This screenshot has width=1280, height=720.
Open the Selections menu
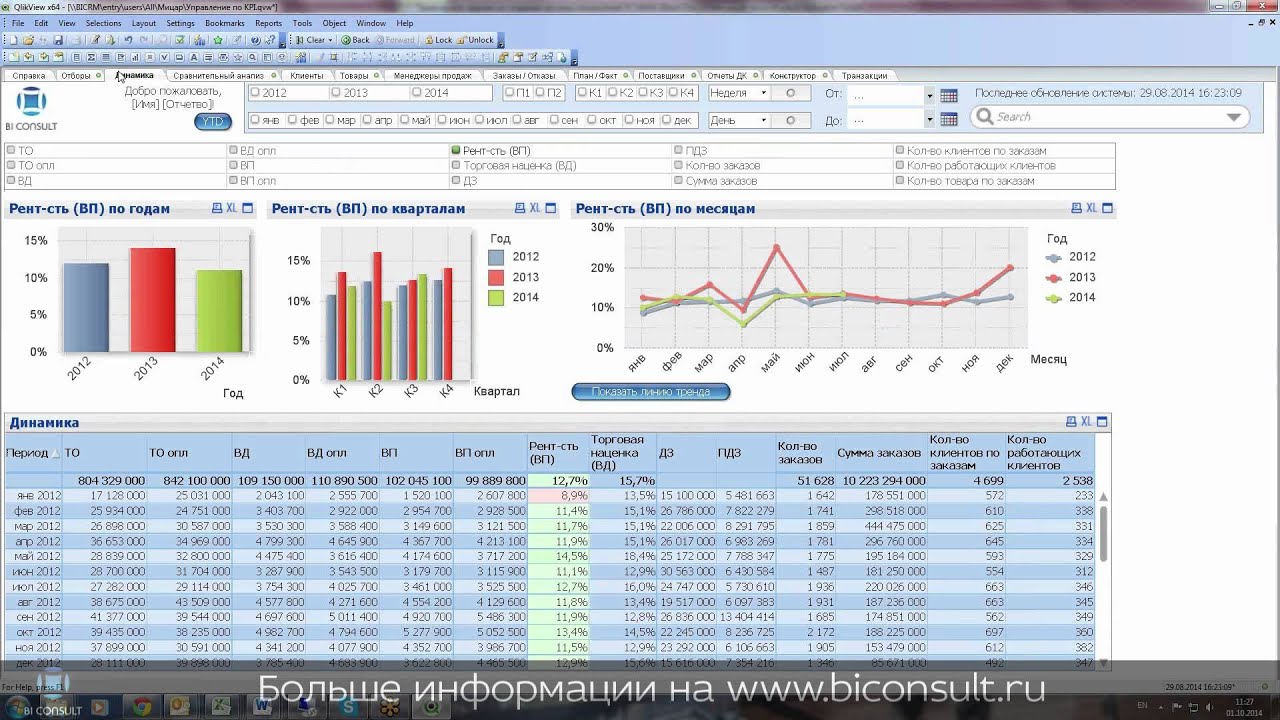point(103,23)
